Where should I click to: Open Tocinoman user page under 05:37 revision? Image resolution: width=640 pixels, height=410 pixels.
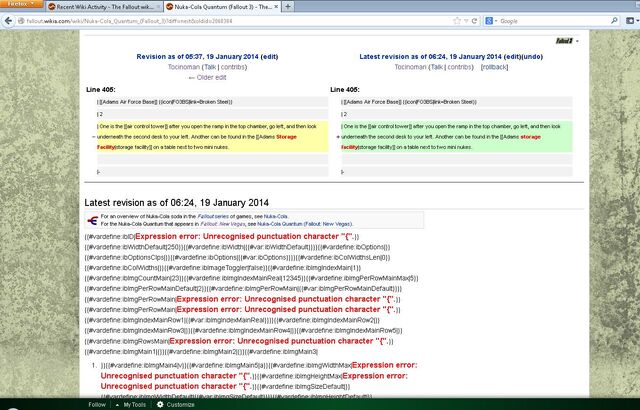[184, 67]
